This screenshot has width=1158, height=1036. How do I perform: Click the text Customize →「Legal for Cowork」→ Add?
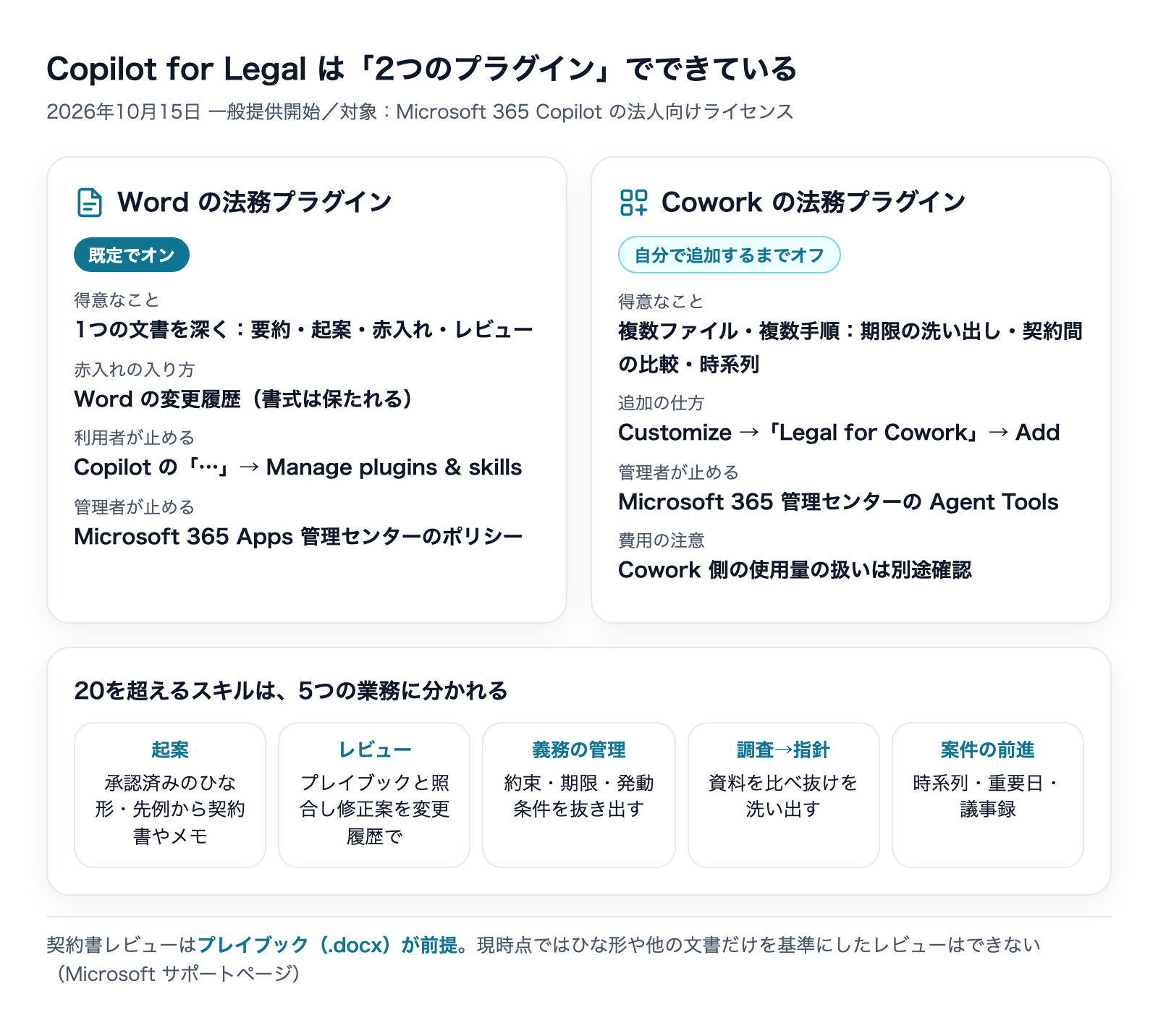pyautogui.click(x=839, y=433)
